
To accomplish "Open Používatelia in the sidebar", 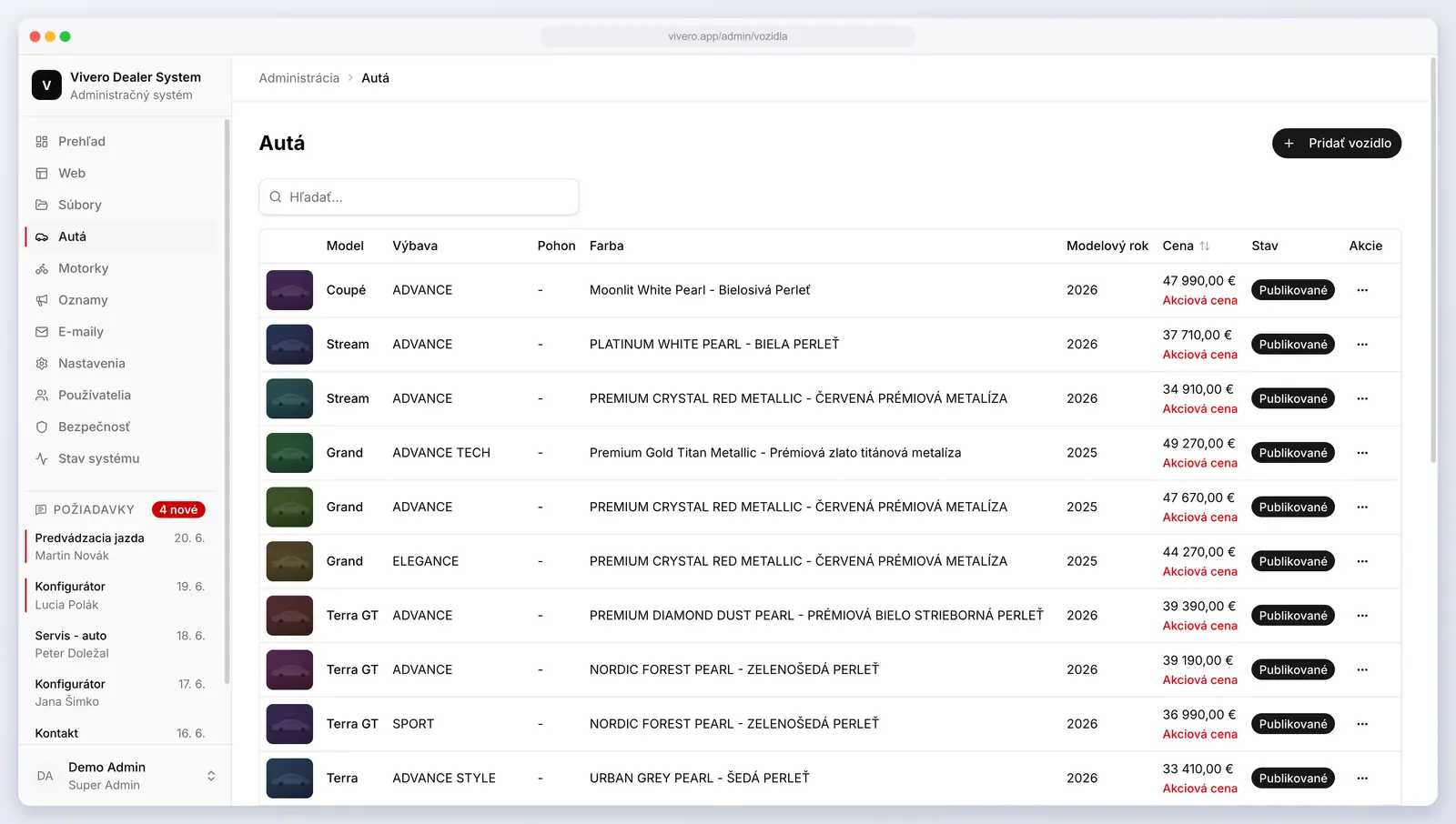I will (x=121, y=396).
